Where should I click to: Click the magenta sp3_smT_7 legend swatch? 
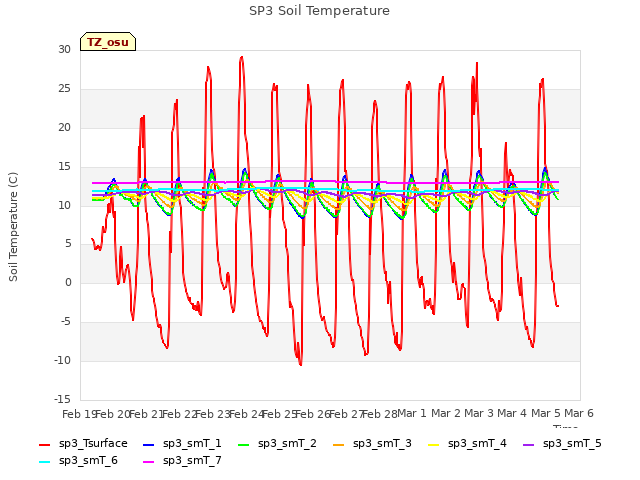point(149,462)
